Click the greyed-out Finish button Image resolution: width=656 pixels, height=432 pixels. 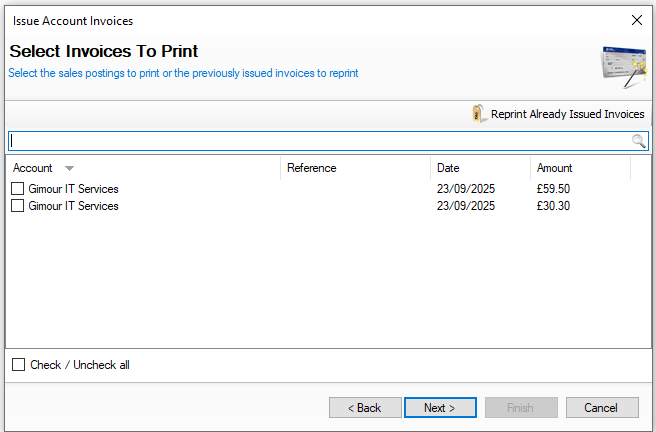coord(521,408)
